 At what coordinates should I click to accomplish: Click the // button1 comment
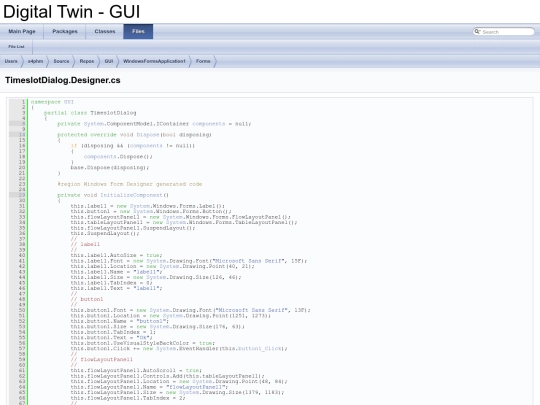tap(87, 299)
